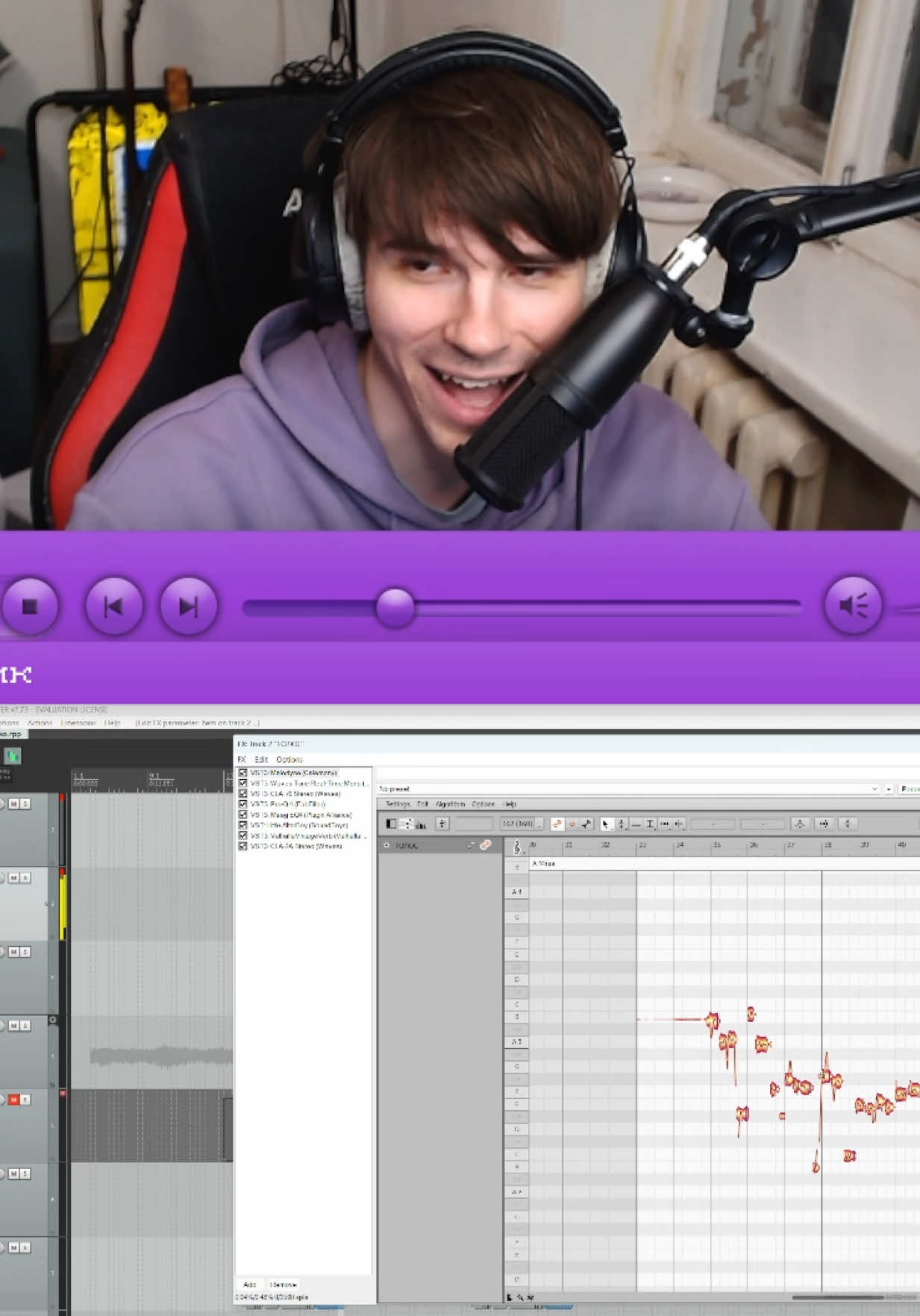
Task: Solo track 4 with its S button
Action: pos(25,1025)
